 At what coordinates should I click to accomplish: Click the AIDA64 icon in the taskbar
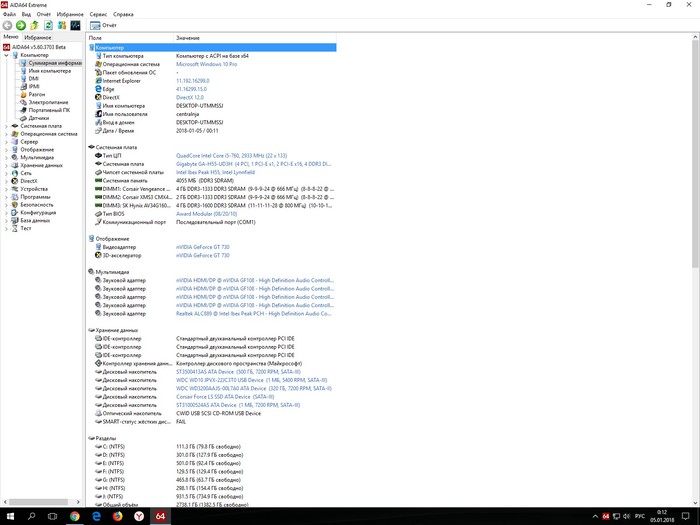tap(159, 516)
